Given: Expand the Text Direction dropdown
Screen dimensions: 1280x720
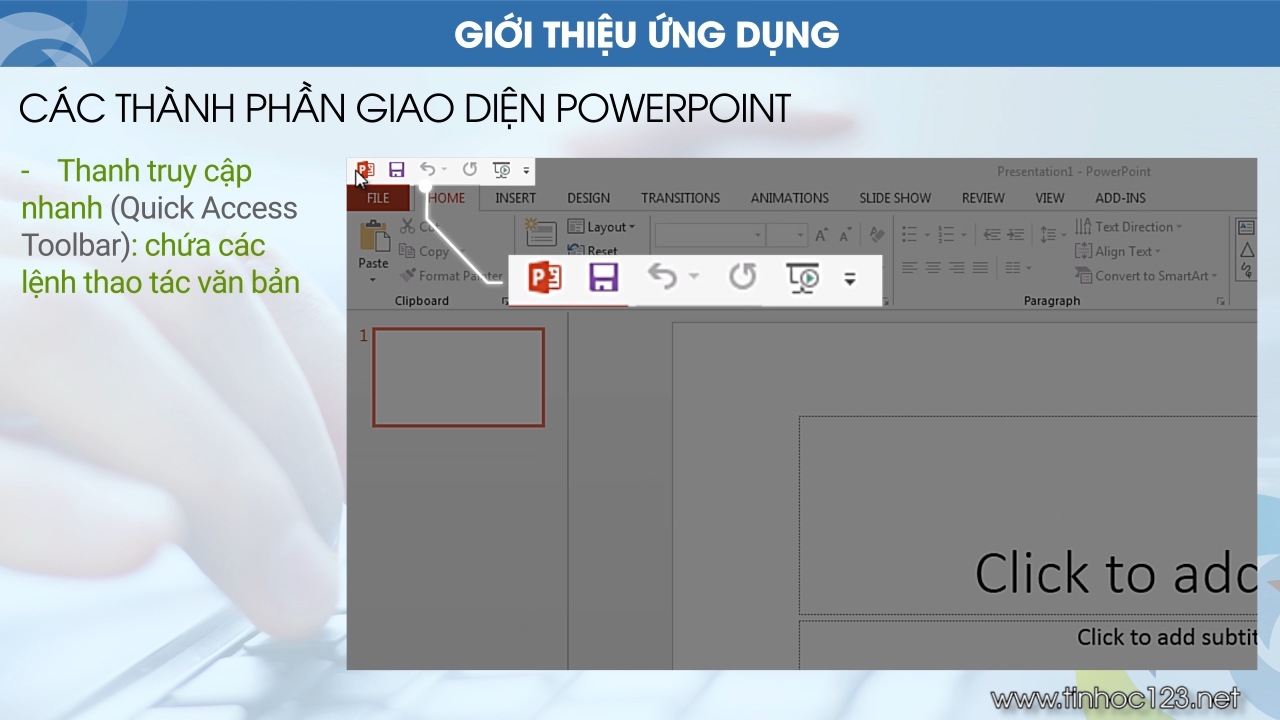Looking at the screenshot, I should point(1129,227).
